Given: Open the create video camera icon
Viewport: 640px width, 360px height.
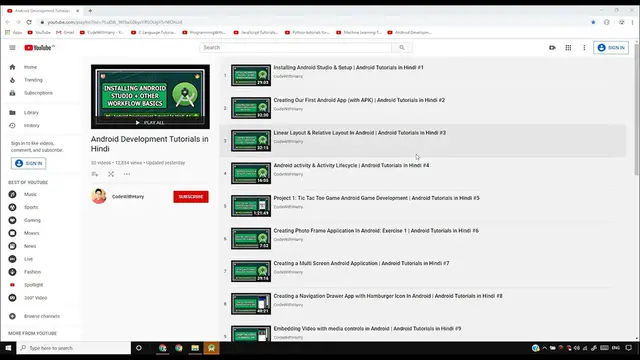Looking at the screenshot, I should [x=552, y=48].
